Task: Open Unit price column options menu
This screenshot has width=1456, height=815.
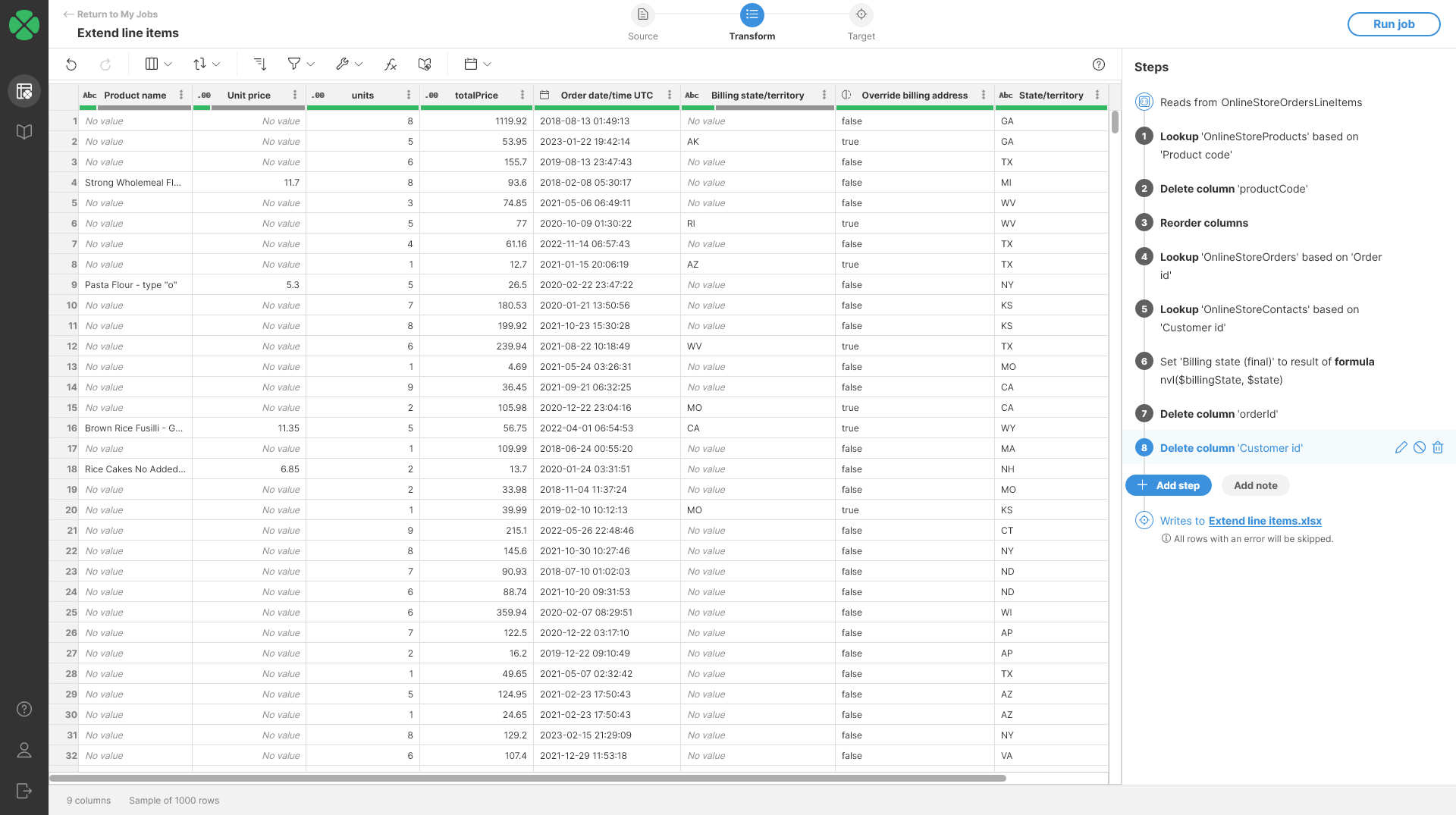Action: point(295,95)
